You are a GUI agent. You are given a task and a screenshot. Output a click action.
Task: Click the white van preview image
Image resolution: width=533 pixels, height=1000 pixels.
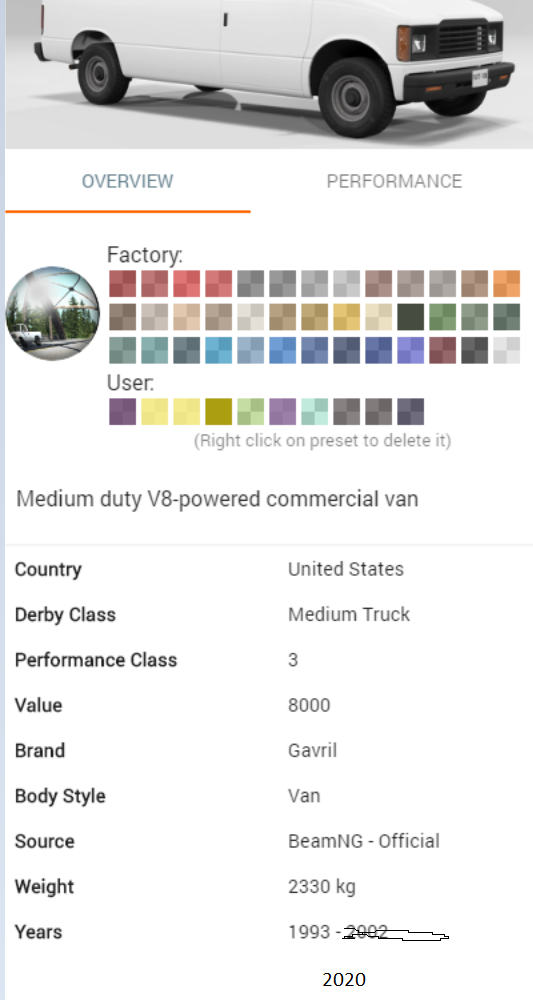point(269,74)
